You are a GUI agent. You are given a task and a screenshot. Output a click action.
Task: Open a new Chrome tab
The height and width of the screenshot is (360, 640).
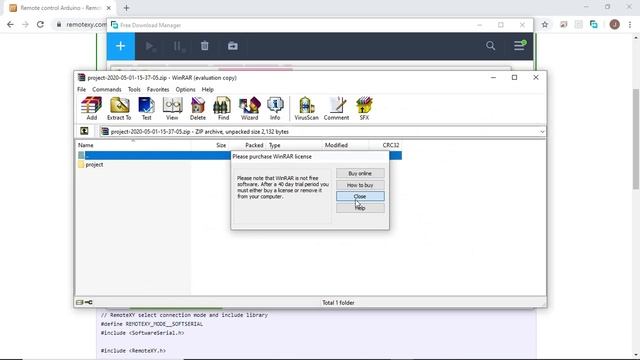(x=127, y=8)
